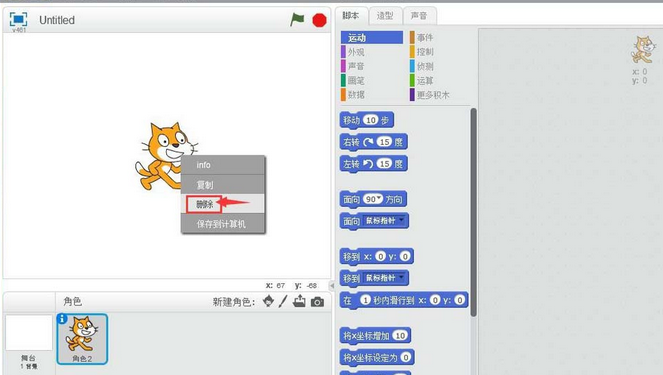Click the blocks palette vertical scrollbar

click(474, 211)
